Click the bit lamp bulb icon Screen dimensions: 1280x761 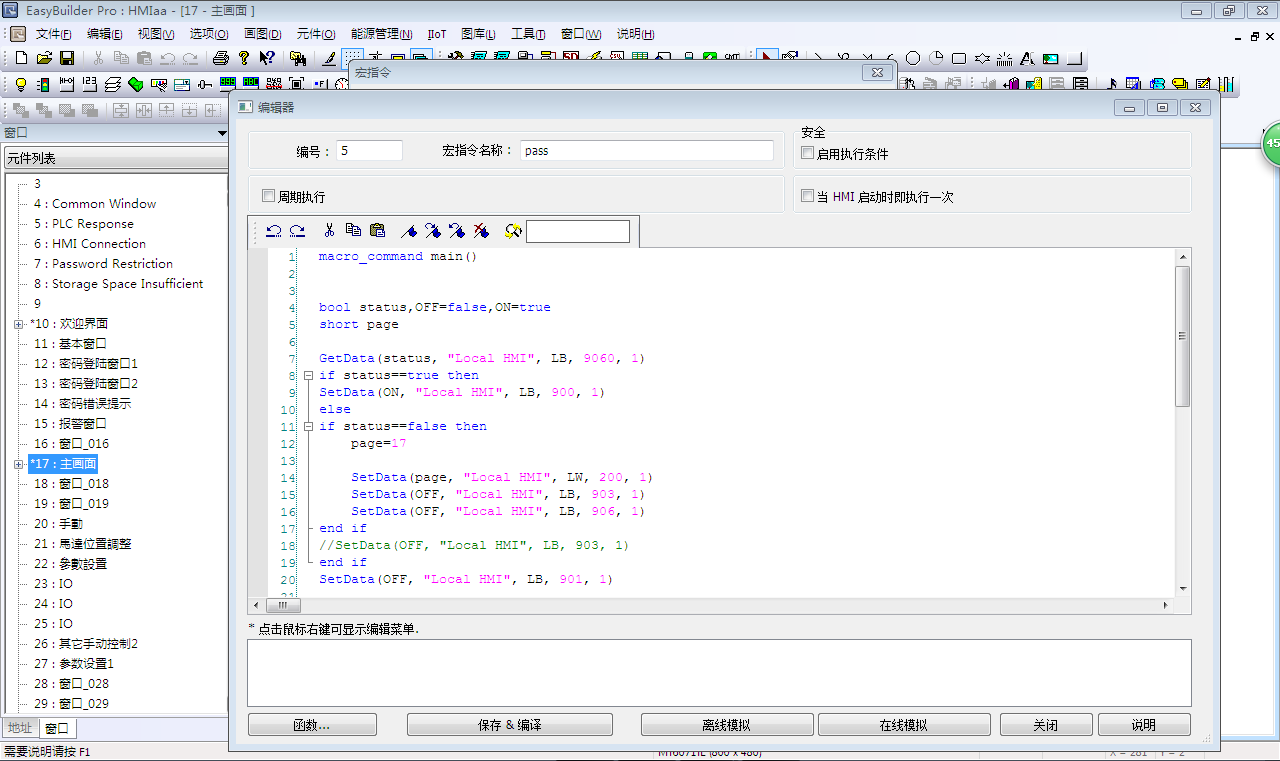(19, 84)
